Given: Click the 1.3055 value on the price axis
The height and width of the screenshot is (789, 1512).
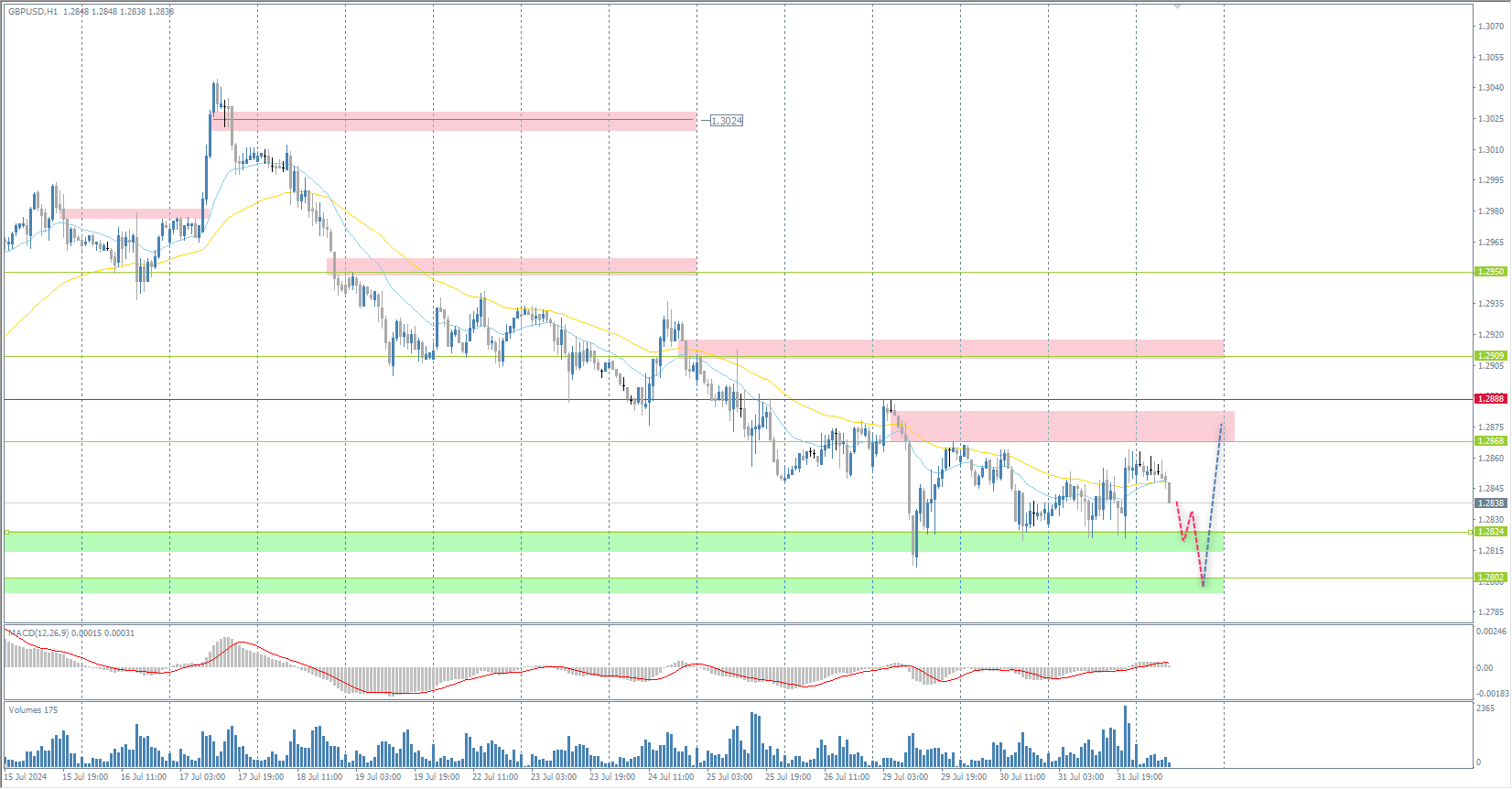Looking at the screenshot, I should (1491, 58).
